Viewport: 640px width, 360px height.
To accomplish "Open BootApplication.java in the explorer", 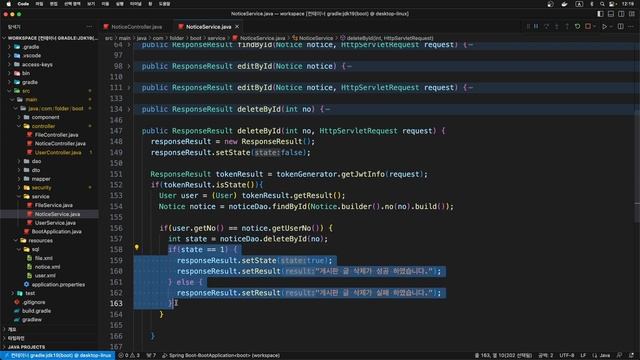I will [56, 231].
